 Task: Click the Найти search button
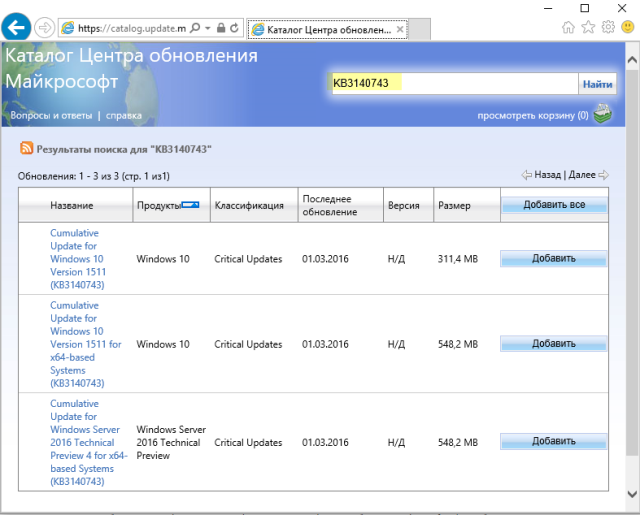597,84
